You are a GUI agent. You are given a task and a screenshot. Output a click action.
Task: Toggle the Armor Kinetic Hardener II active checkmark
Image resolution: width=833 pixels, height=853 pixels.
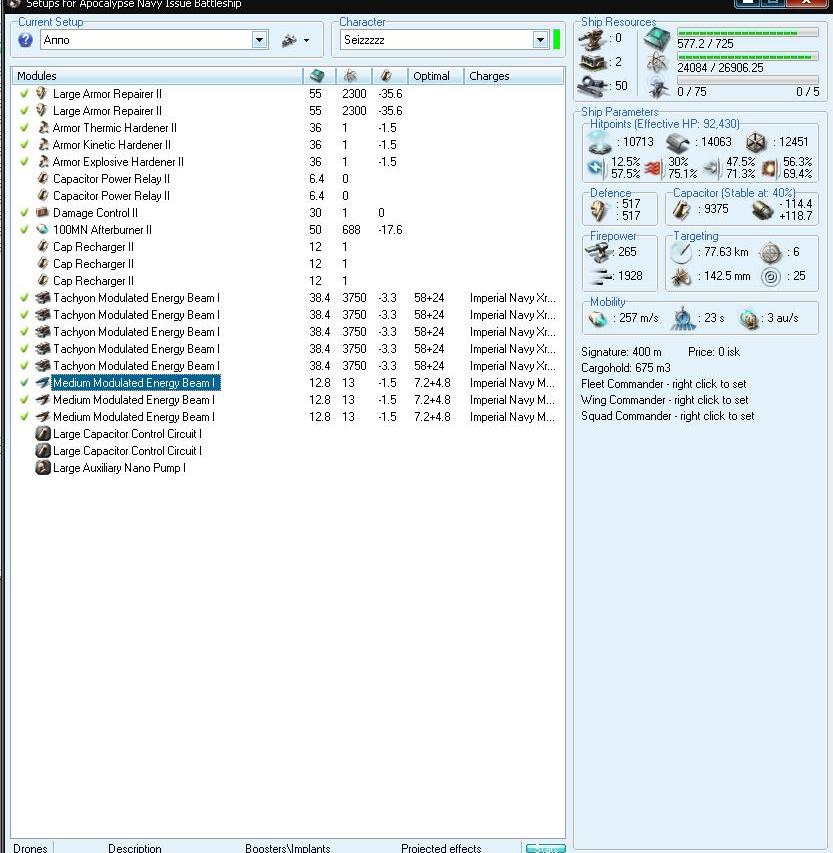pos(24,145)
